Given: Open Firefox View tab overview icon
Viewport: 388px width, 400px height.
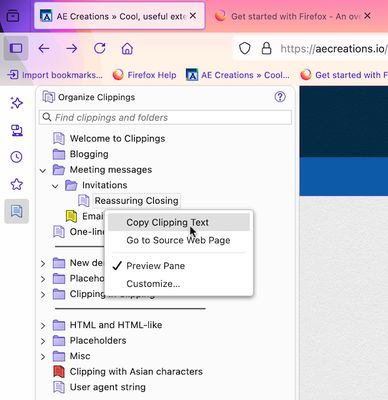Looking at the screenshot, I should point(13,16).
